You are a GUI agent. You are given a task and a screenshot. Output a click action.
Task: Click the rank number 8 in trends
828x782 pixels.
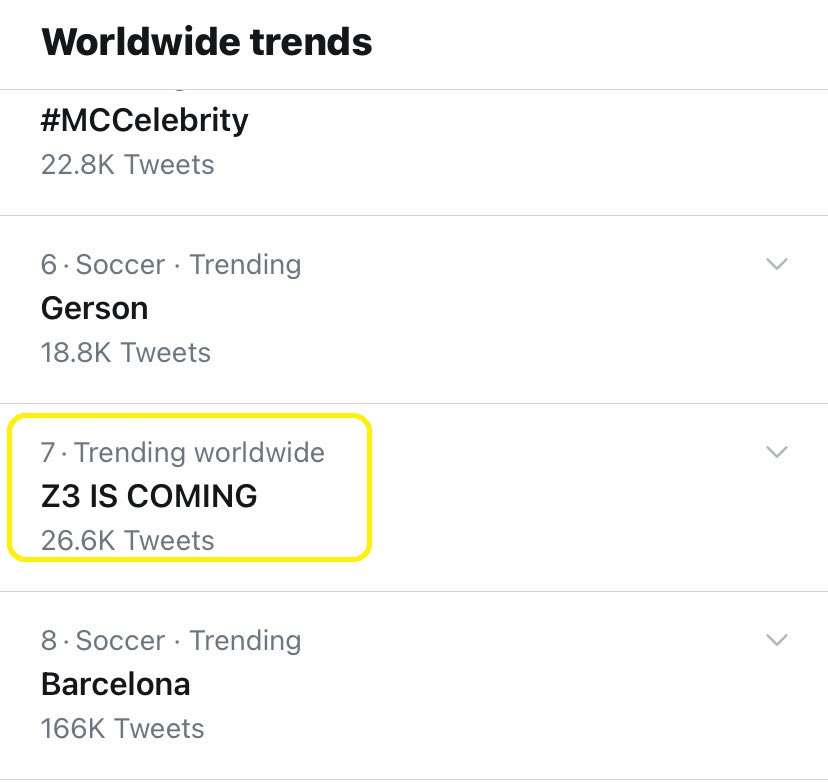click(x=49, y=640)
